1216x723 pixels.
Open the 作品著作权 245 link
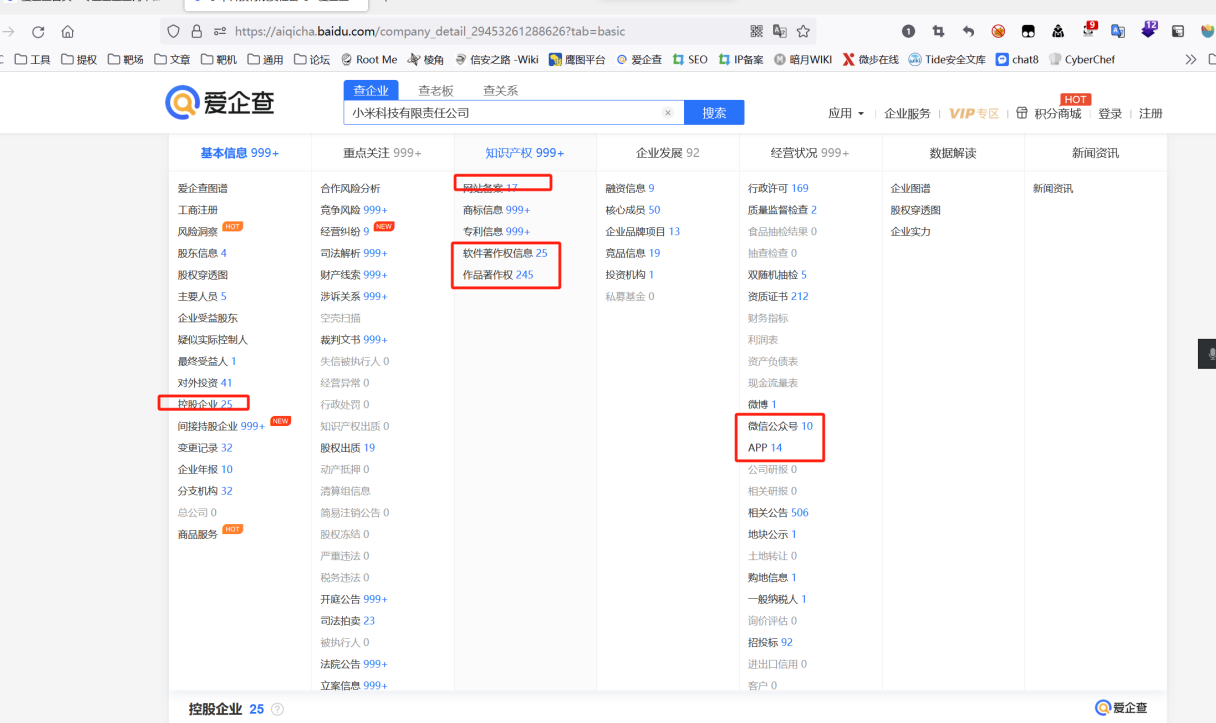[x=498, y=275]
